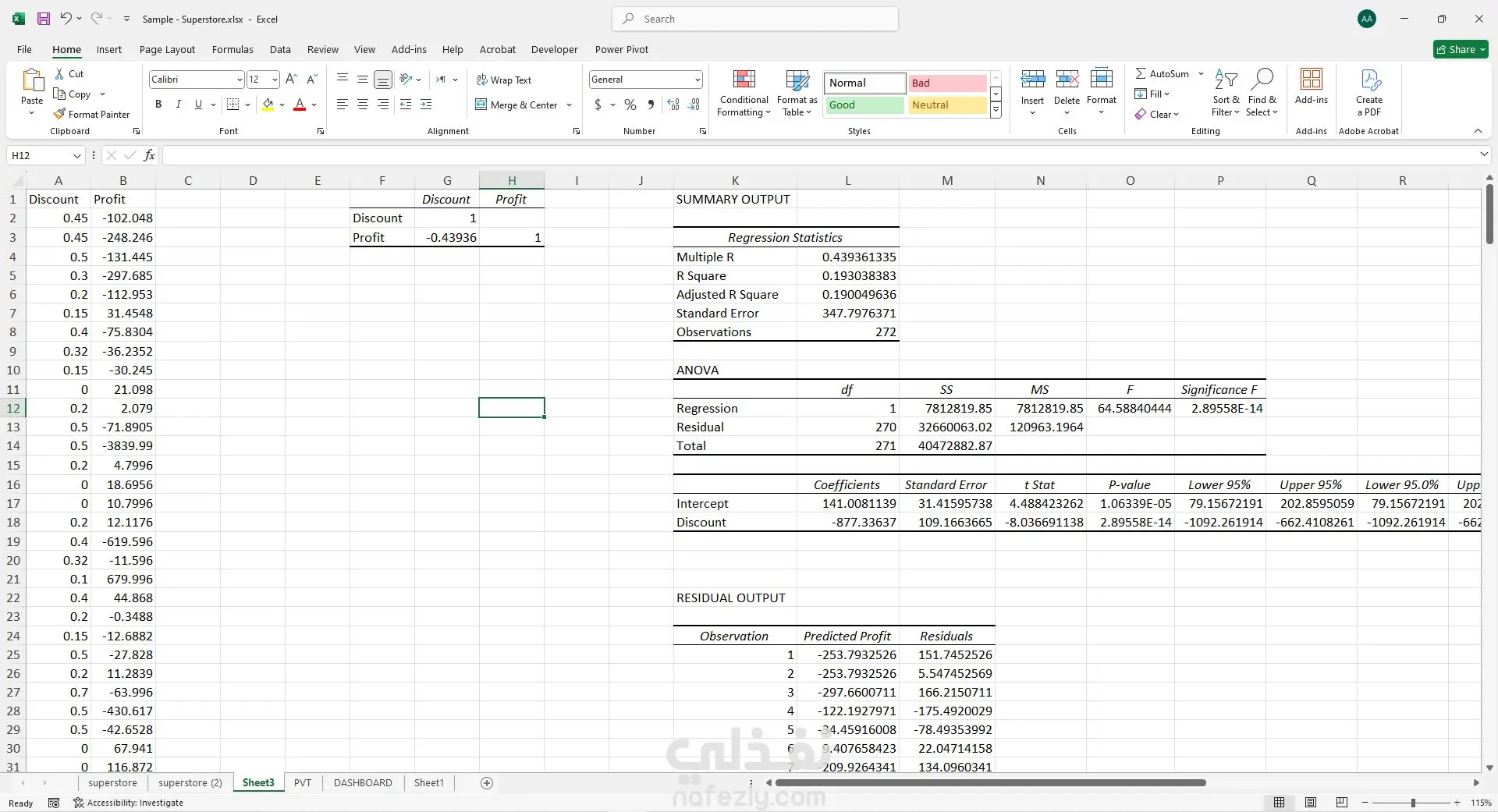Screen dimensions: 1498x812
Task: Adjust the zoom slider handle
Action: pos(1413,803)
